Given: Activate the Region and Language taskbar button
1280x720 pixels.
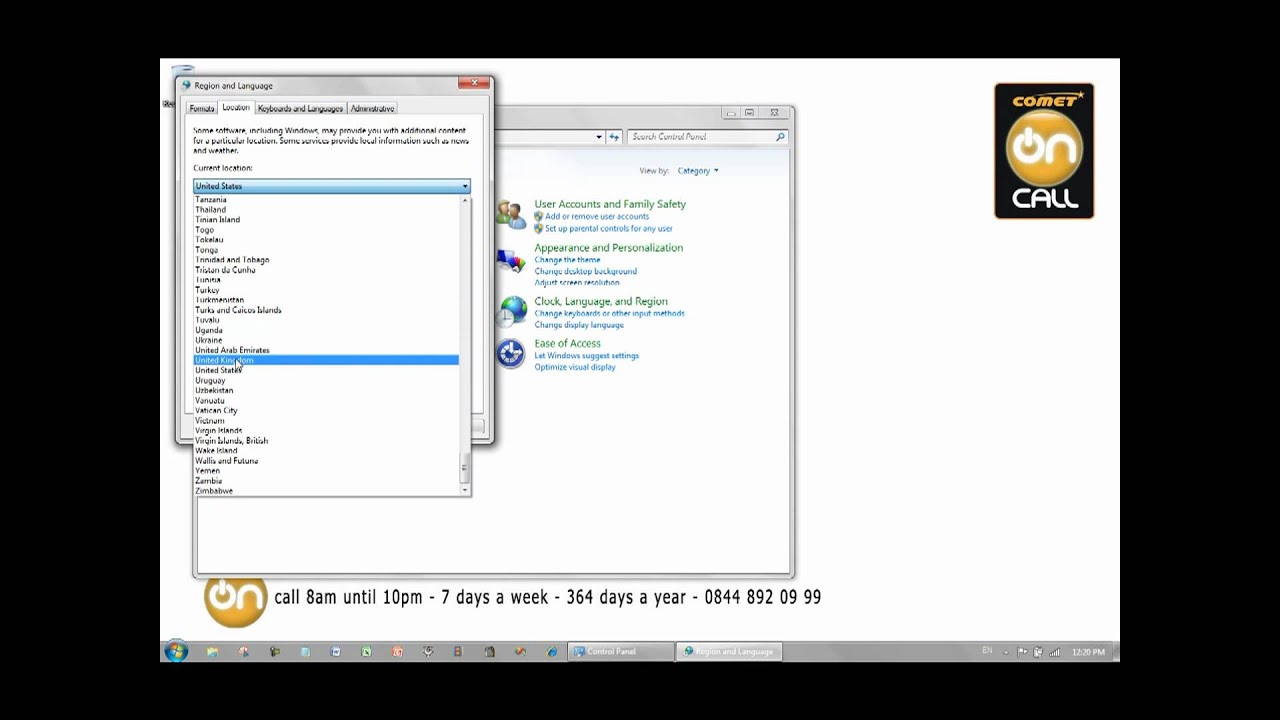Looking at the screenshot, I should tap(729, 652).
